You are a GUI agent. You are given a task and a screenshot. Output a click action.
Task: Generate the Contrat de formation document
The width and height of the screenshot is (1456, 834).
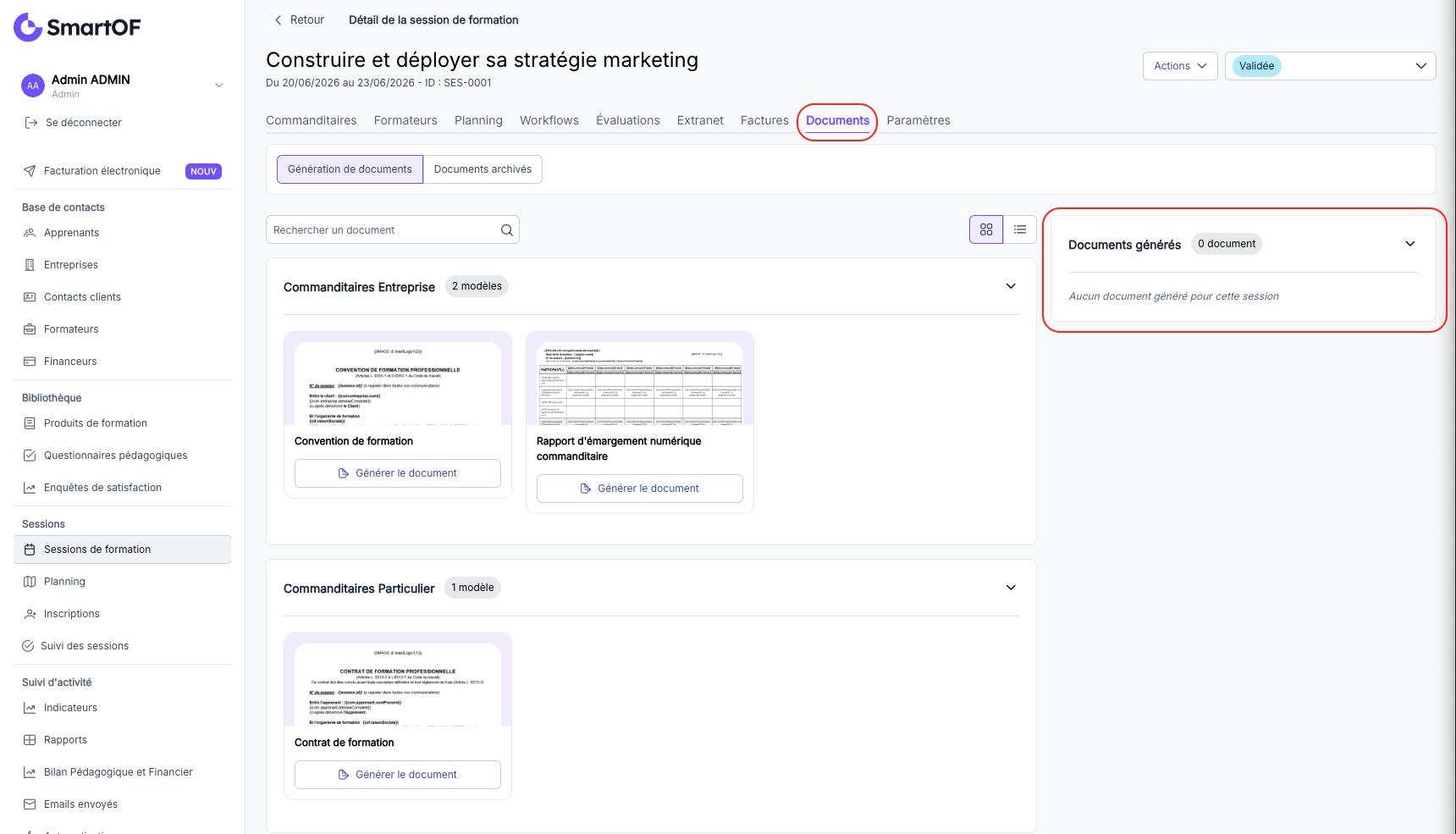[x=398, y=775]
